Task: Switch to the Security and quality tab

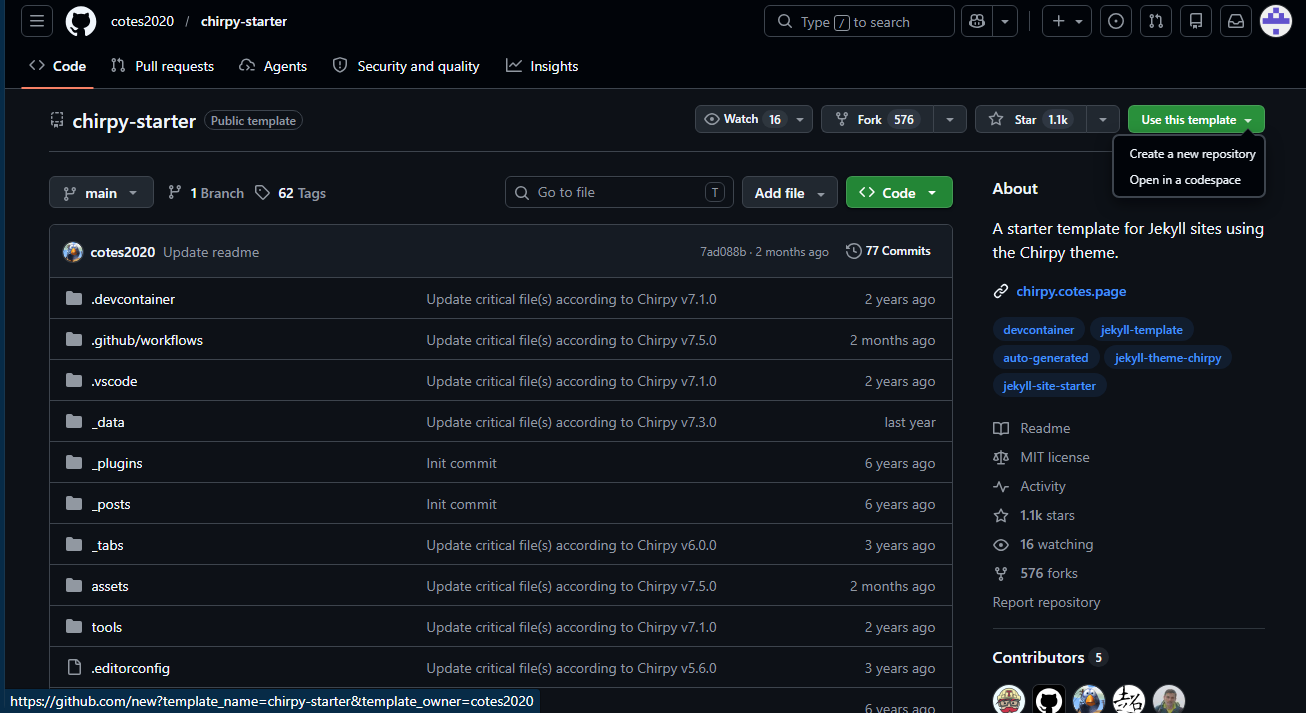Action: [x=406, y=66]
